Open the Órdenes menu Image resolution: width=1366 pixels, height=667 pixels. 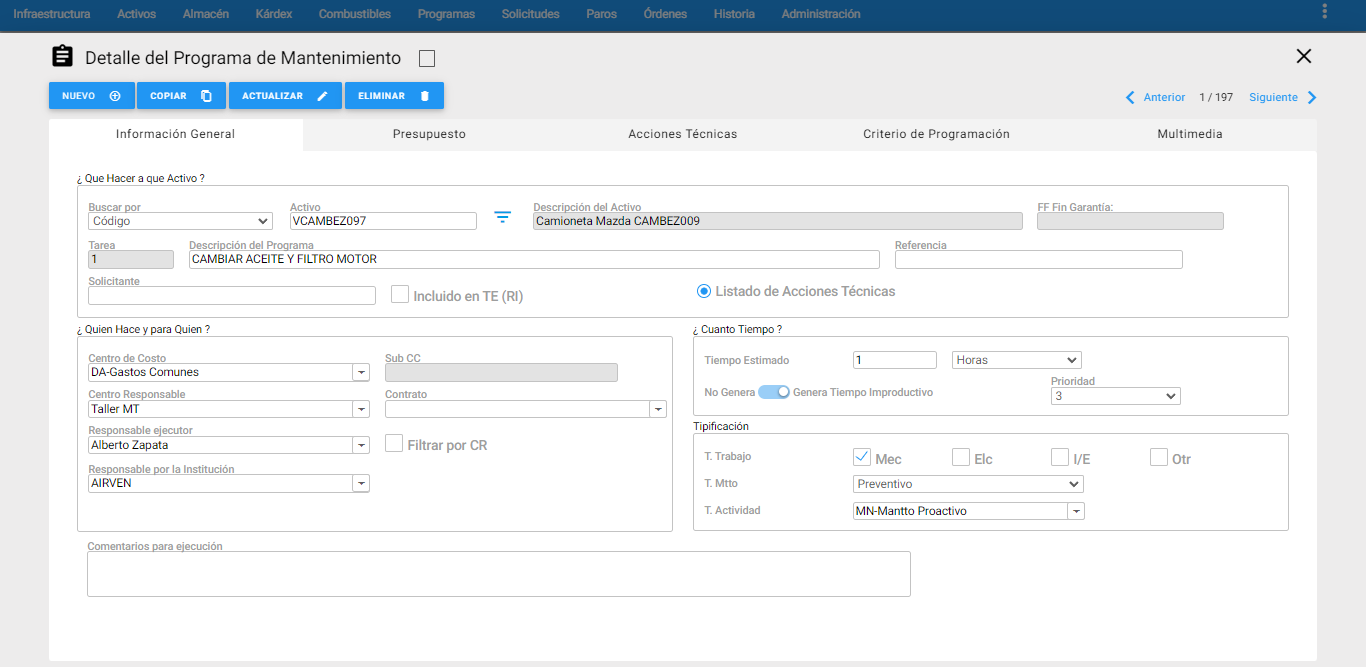click(x=665, y=14)
